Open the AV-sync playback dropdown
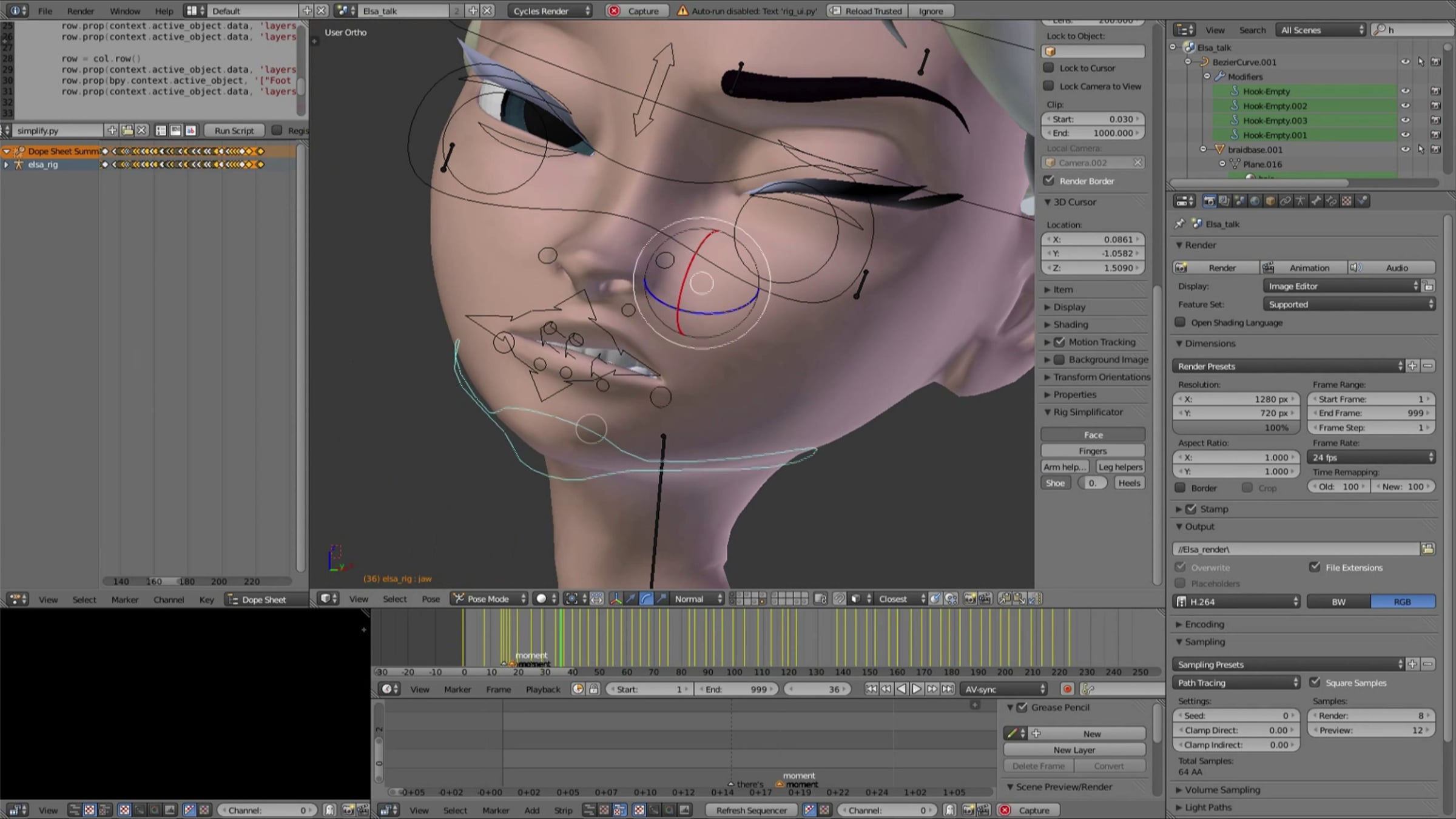Screen dimensions: 1456x819 pyautogui.click(x=1003, y=689)
